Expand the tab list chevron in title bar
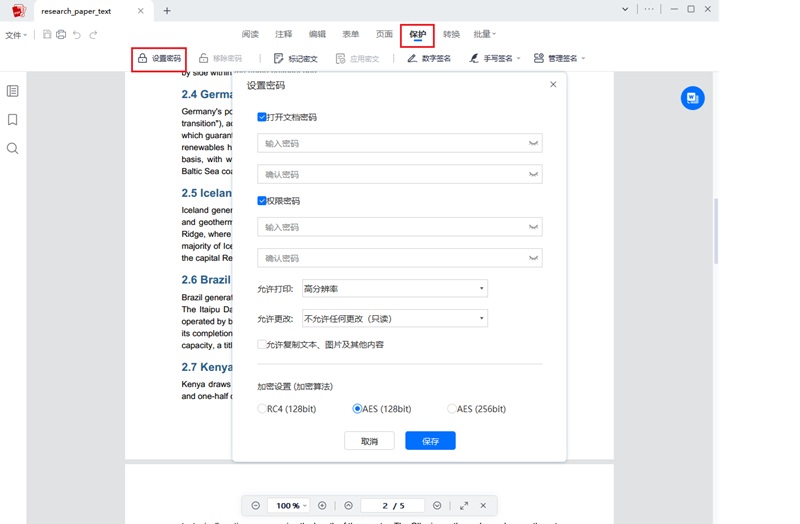 tap(625, 9)
